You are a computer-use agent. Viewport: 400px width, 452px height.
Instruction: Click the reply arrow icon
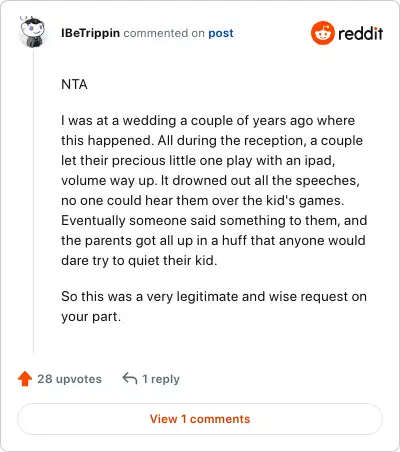130,379
